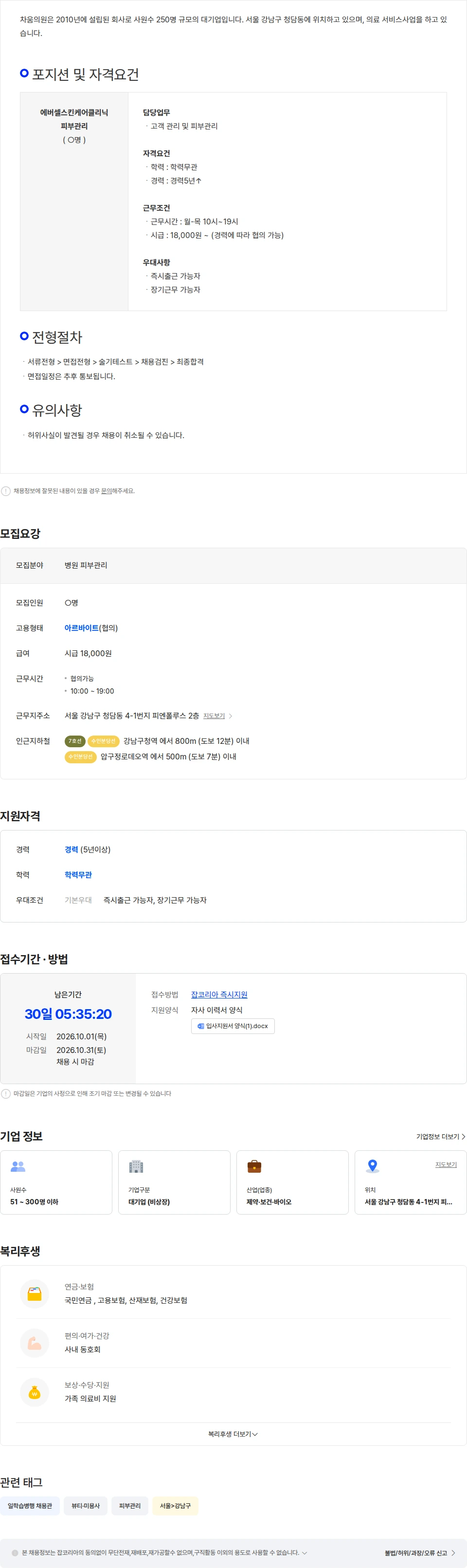Screen dimensions: 467x1568
Task: Click the 기업구분 대기업 (비상장) card
Action: pyautogui.click(x=175, y=1182)
